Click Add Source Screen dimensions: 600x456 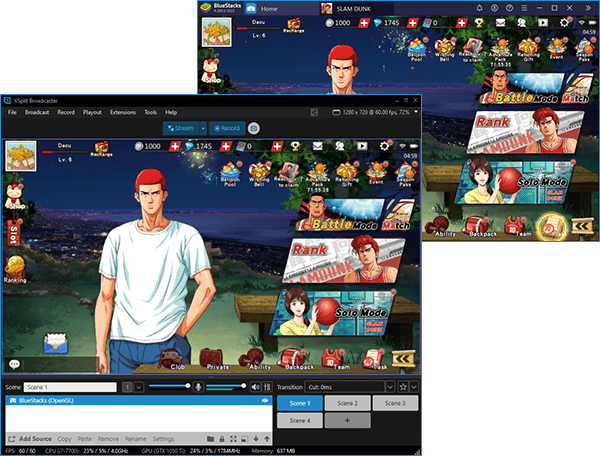(x=30, y=439)
